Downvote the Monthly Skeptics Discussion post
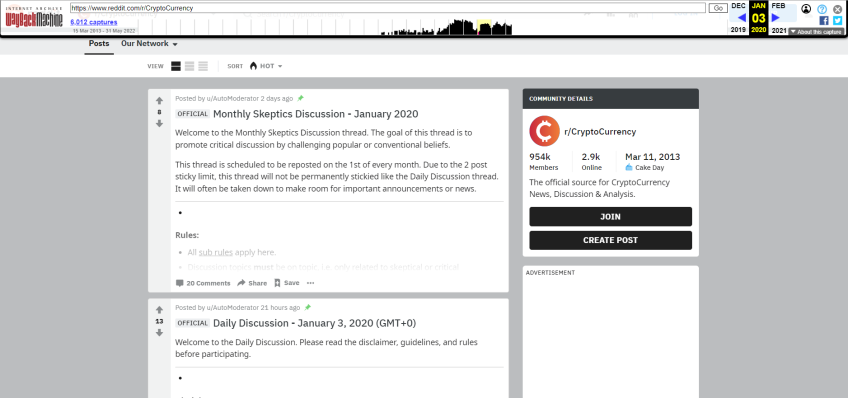 [159, 123]
